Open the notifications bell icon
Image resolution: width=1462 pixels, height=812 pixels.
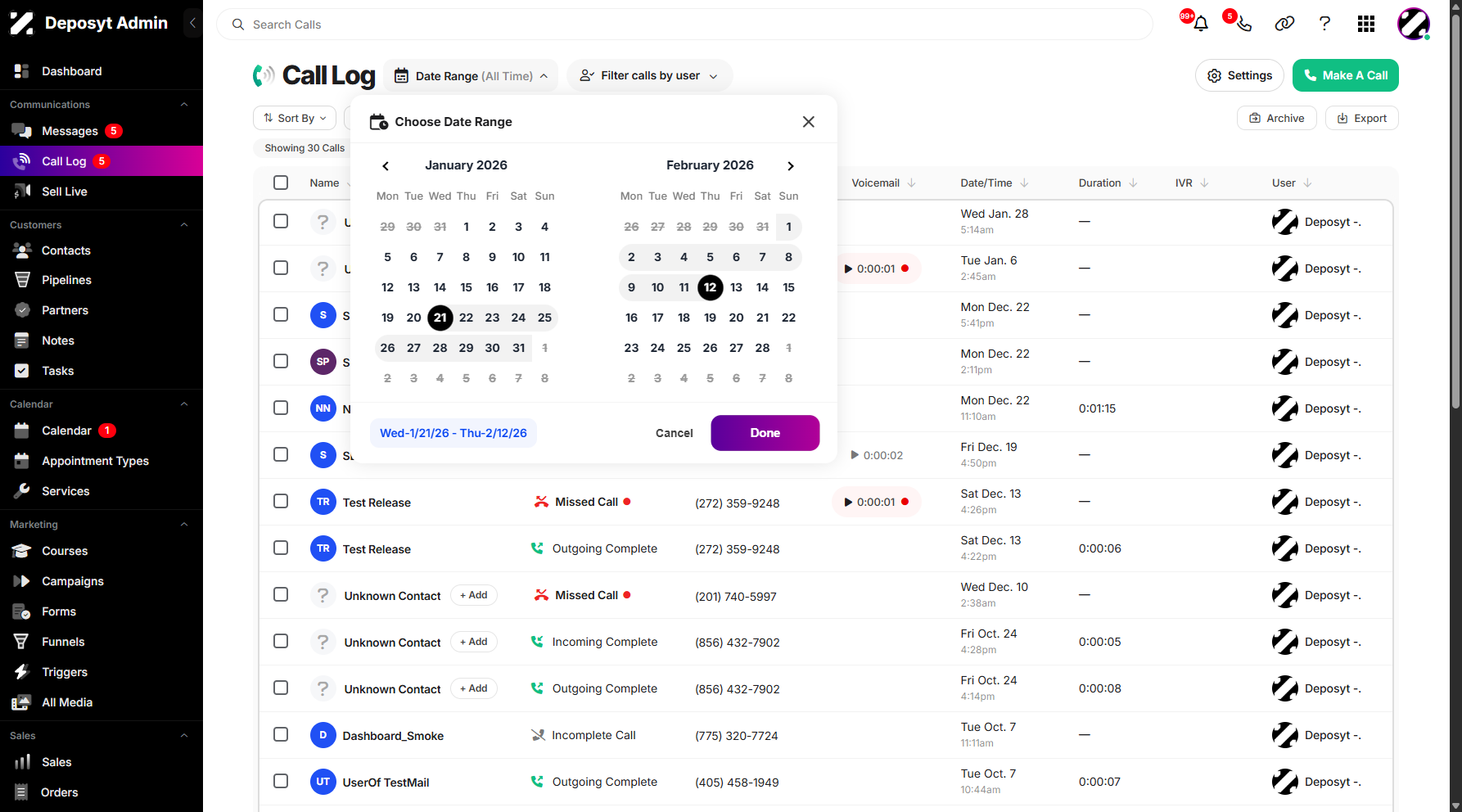pyautogui.click(x=1200, y=24)
